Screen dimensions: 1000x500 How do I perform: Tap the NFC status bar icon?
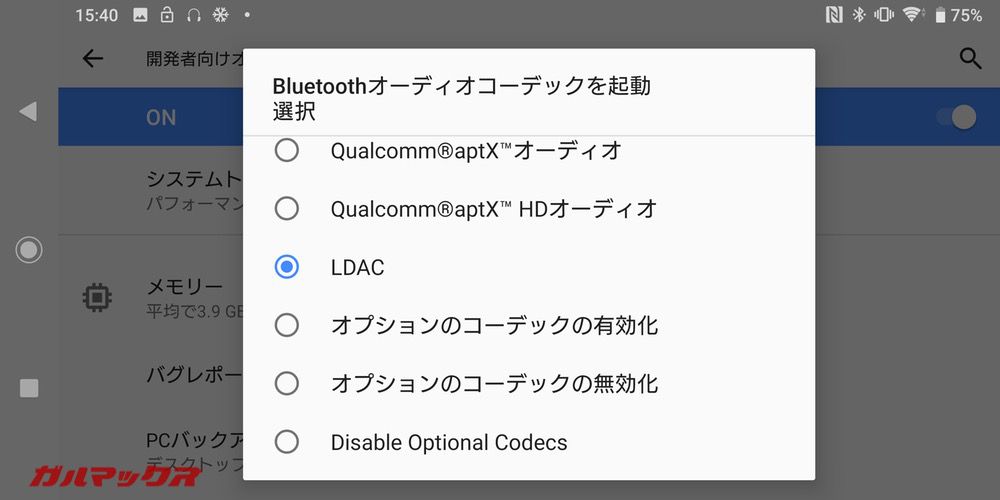(833, 15)
